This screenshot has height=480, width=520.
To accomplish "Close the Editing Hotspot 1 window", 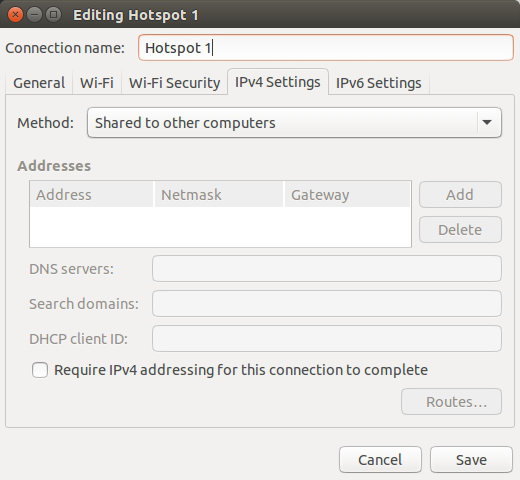I will [x=15, y=15].
